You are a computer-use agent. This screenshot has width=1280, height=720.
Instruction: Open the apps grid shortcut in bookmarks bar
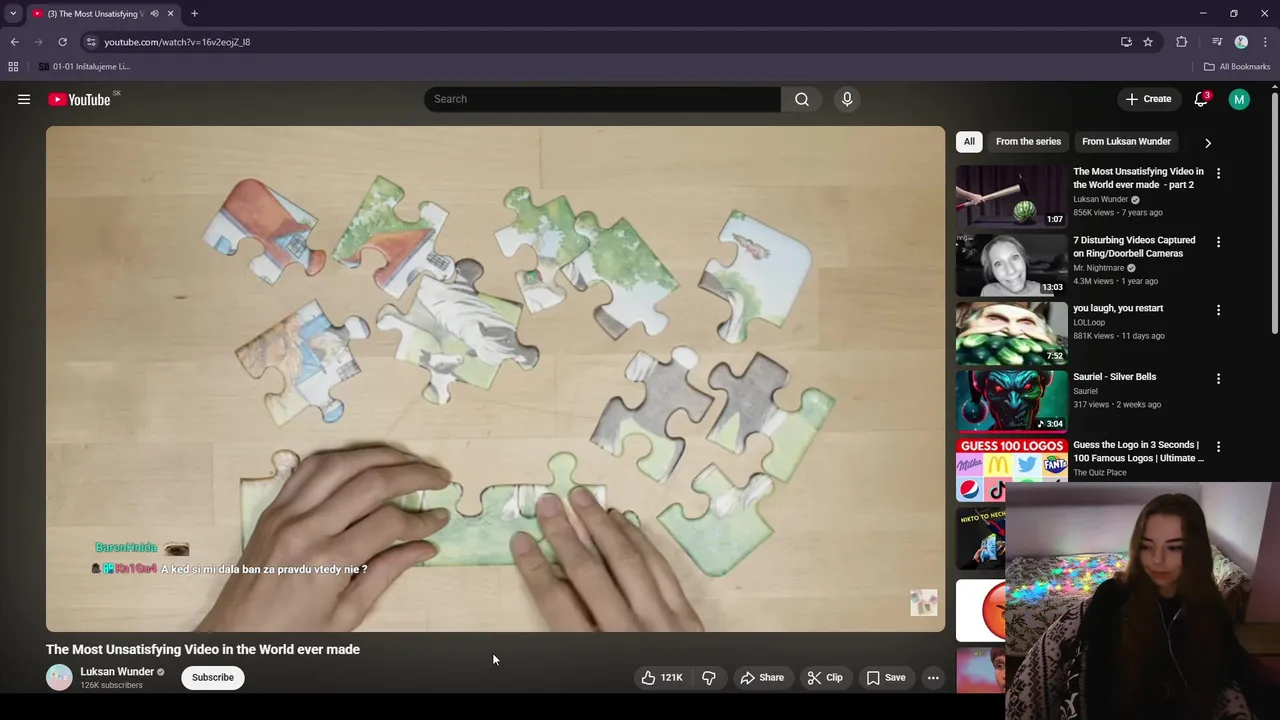[x=13, y=67]
